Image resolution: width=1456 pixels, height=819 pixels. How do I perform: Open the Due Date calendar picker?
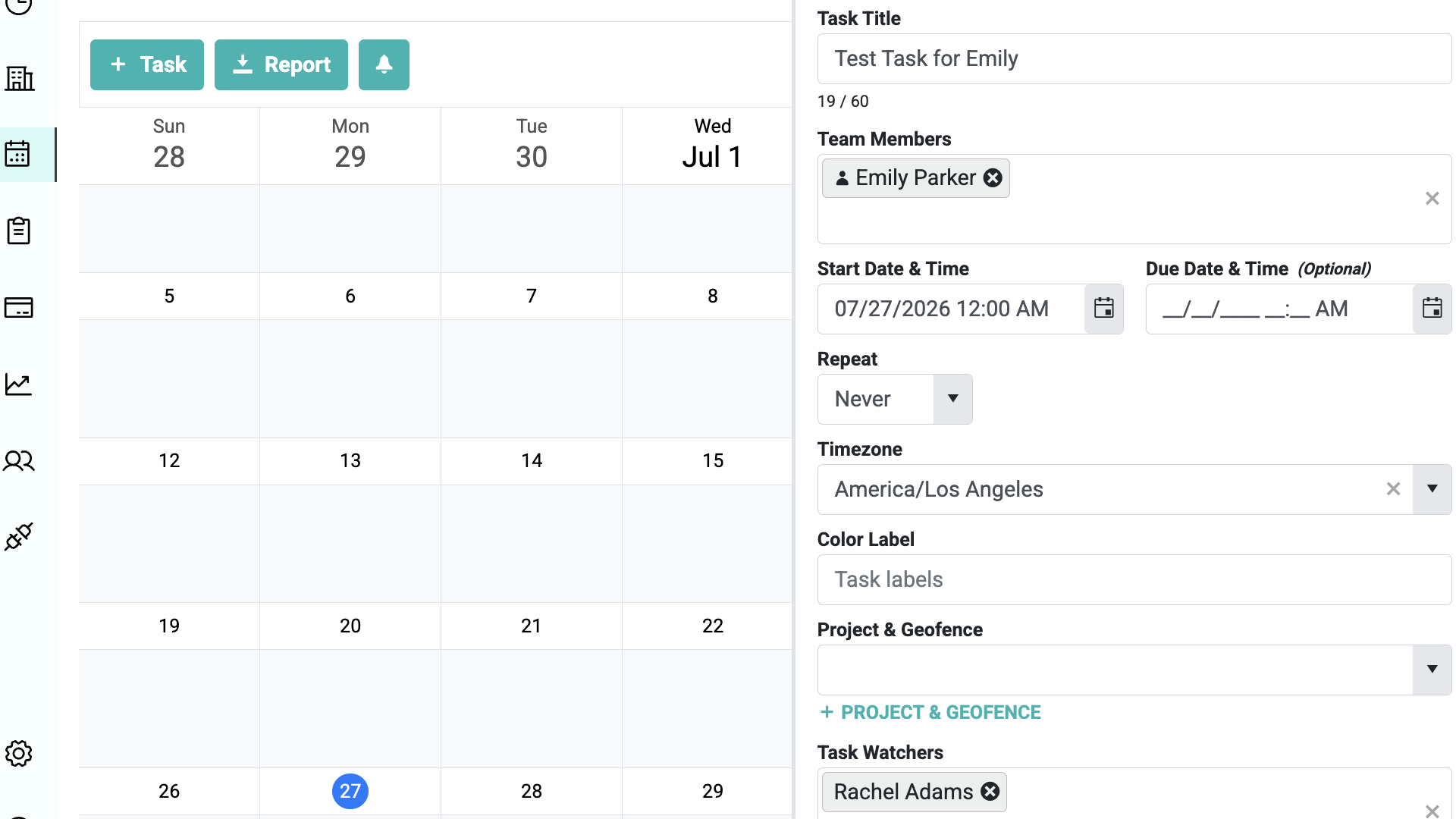click(x=1432, y=309)
